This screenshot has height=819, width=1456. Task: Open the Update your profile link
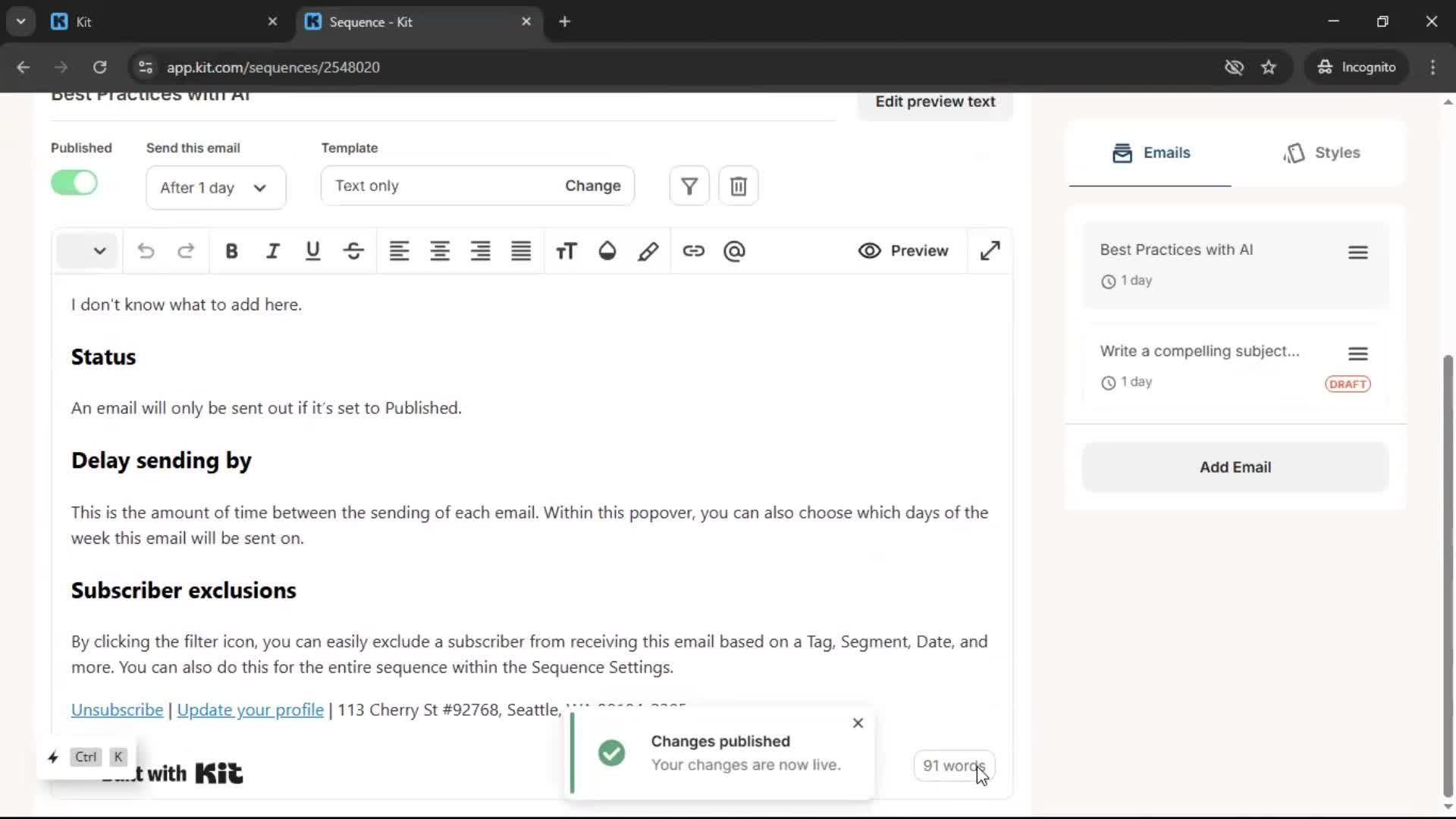pyautogui.click(x=250, y=710)
